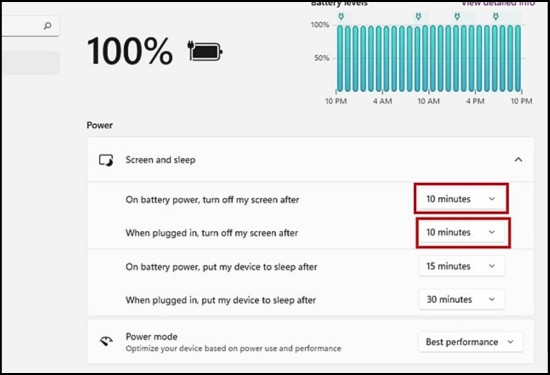Click the second plug icon above battery chart
550x375 pixels.
(418, 16)
